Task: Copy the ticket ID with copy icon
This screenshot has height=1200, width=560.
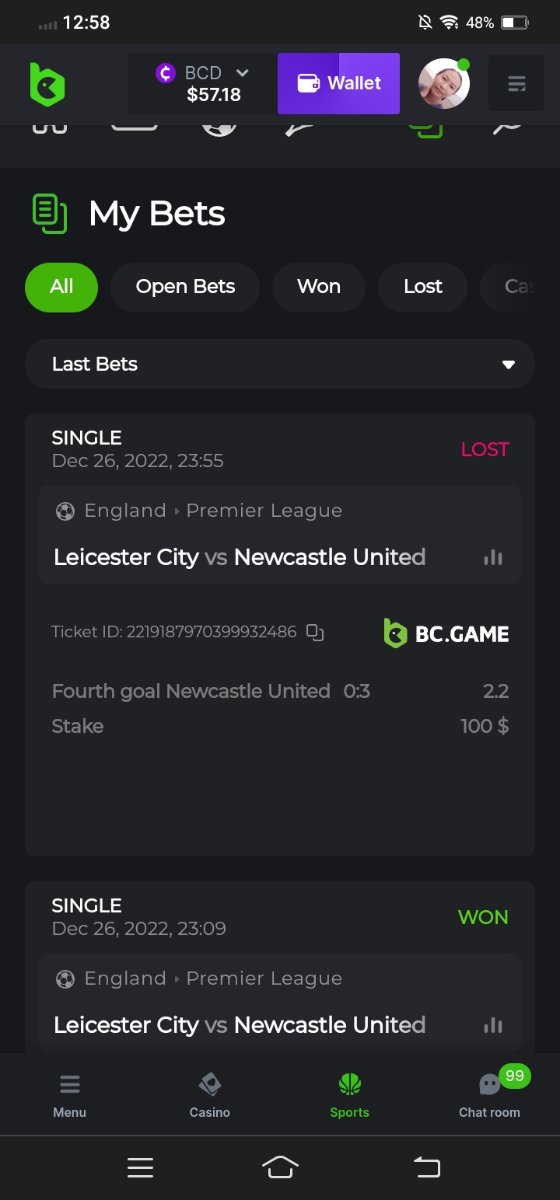Action: pos(315,632)
